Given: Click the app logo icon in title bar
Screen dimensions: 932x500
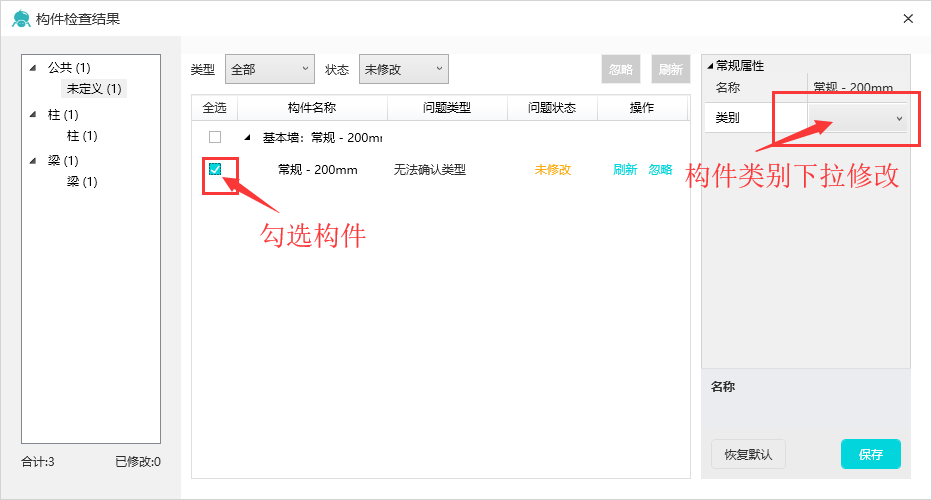Looking at the screenshot, I should (x=21, y=18).
